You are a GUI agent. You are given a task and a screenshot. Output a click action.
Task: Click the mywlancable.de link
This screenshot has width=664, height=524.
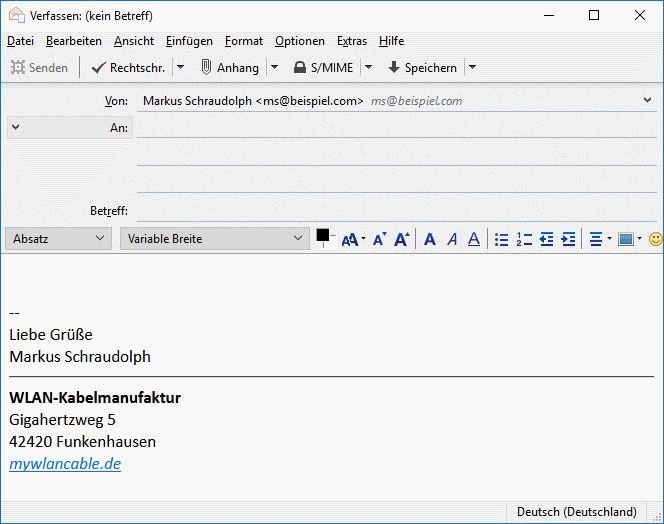pyautogui.click(x=65, y=464)
